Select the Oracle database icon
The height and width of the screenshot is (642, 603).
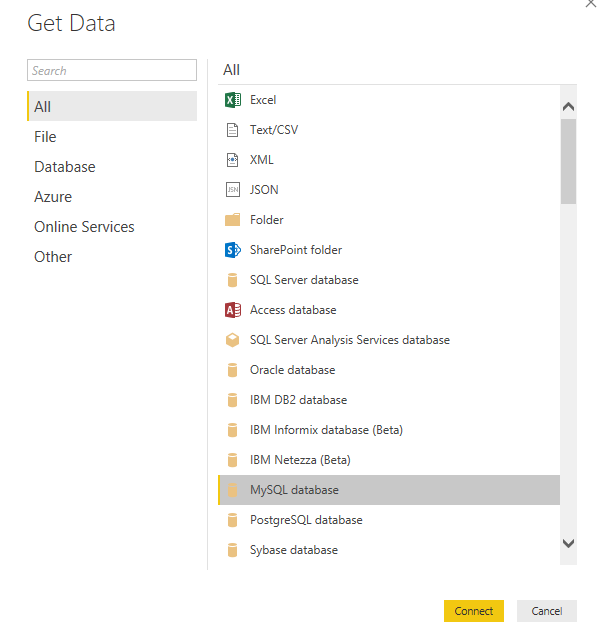pyautogui.click(x=233, y=370)
